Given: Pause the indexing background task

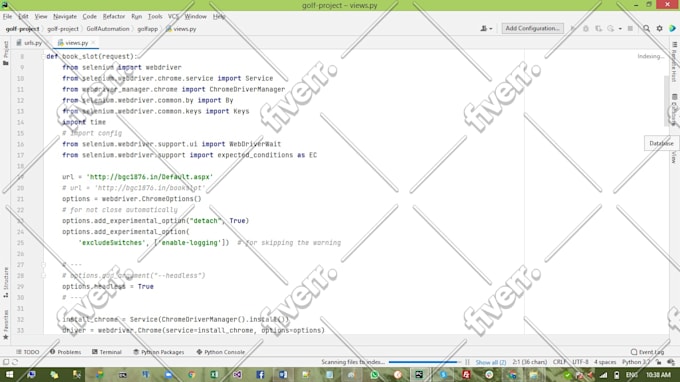Looking at the screenshot, I should [x=467, y=362].
